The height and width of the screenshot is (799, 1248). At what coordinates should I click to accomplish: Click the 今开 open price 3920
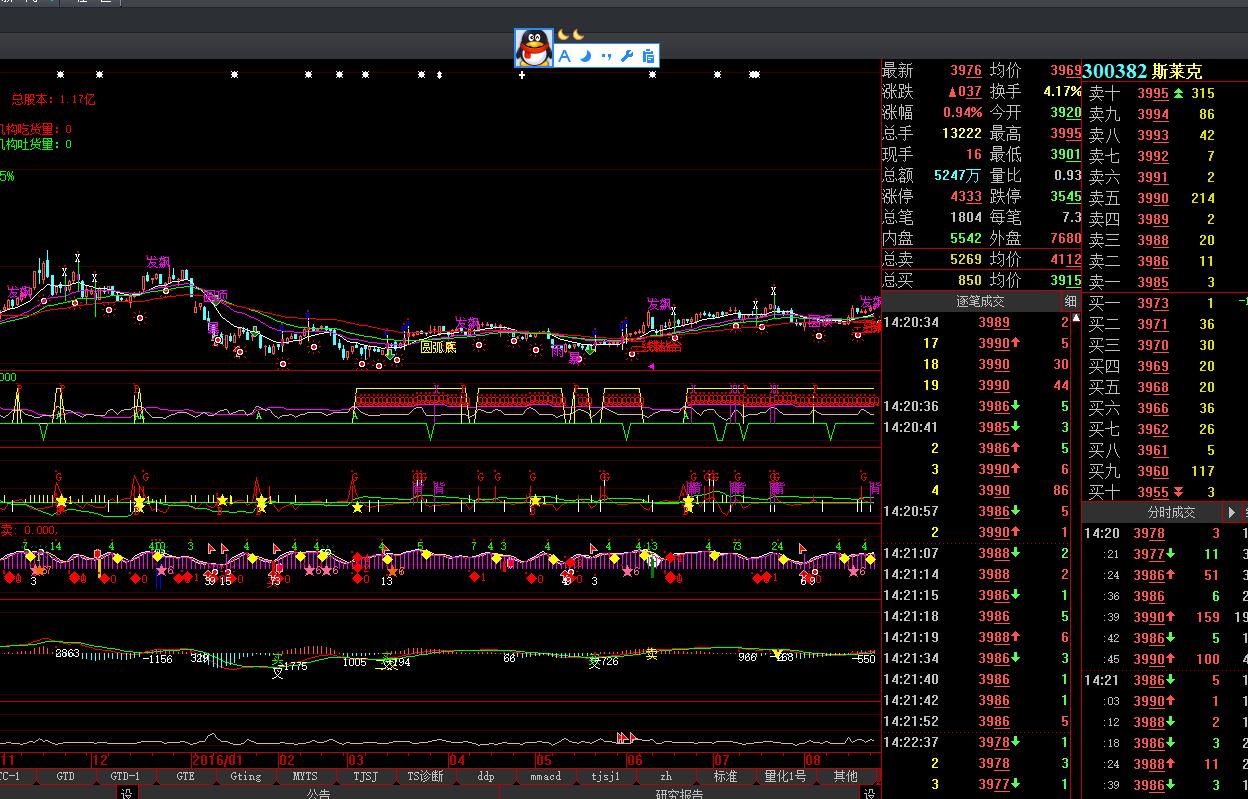[x=1065, y=112]
